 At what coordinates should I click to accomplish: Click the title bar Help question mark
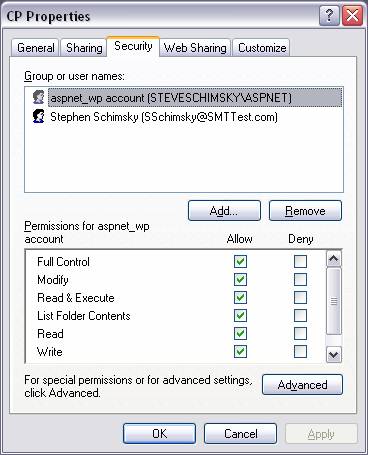click(x=329, y=15)
